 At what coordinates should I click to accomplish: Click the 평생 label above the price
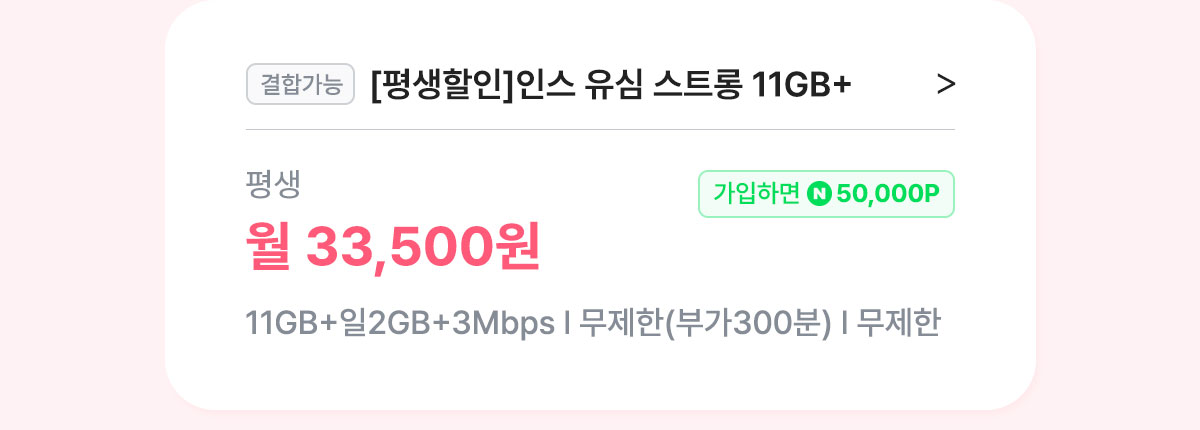pos(273,184)
